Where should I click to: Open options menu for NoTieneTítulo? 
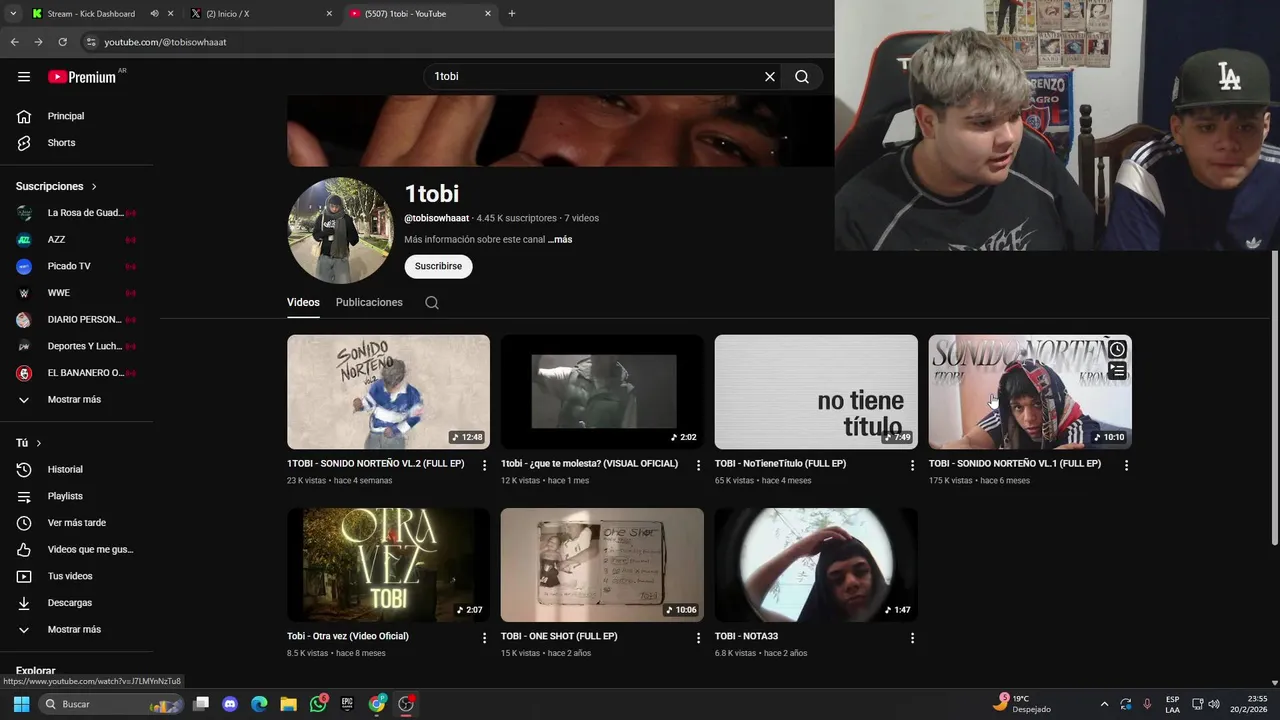coord(912,465)
